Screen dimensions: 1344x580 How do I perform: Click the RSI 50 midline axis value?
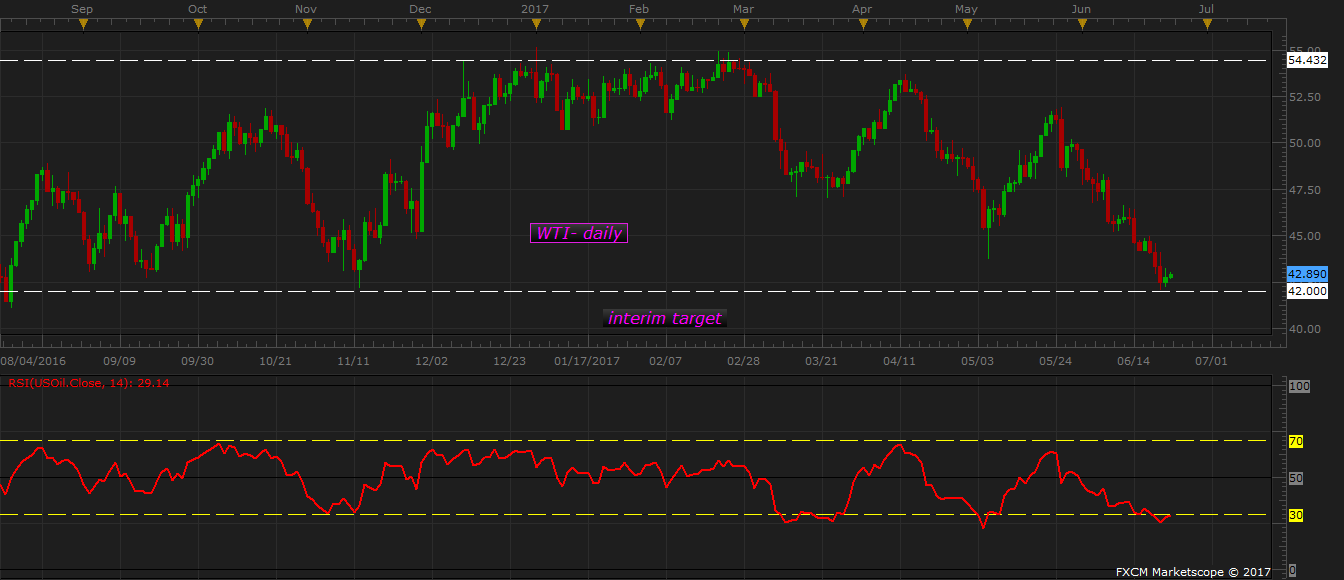(1295, 479)
